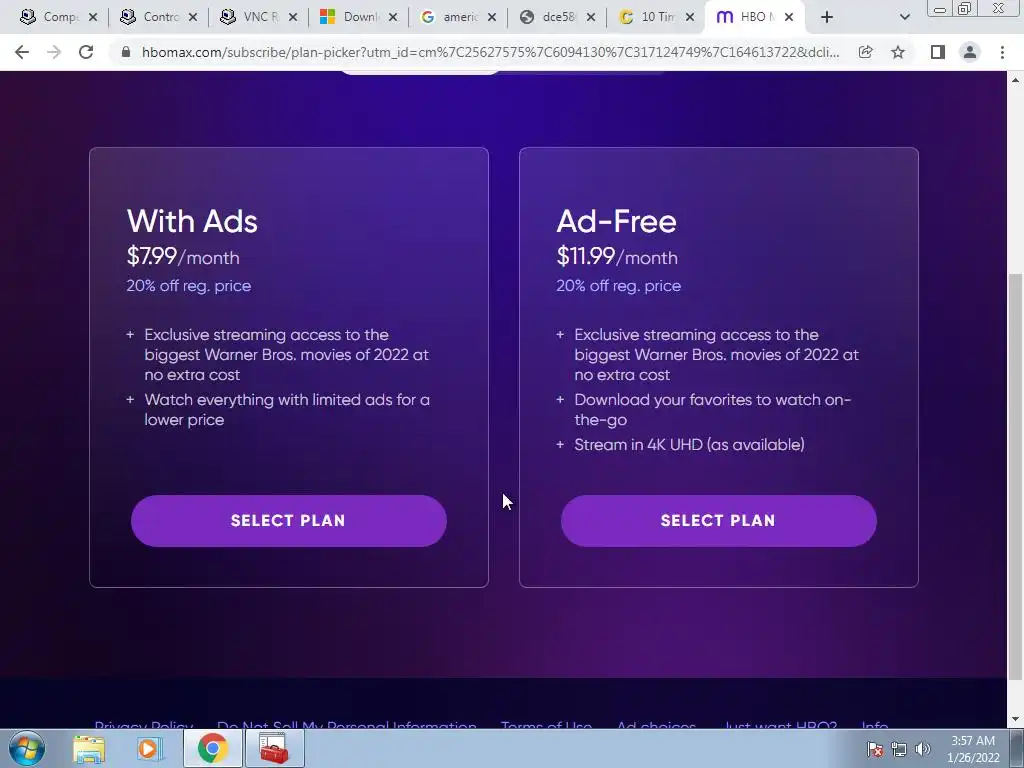
Task: Open the Chrome profile avatar
Action: click(x=970, y=52)
